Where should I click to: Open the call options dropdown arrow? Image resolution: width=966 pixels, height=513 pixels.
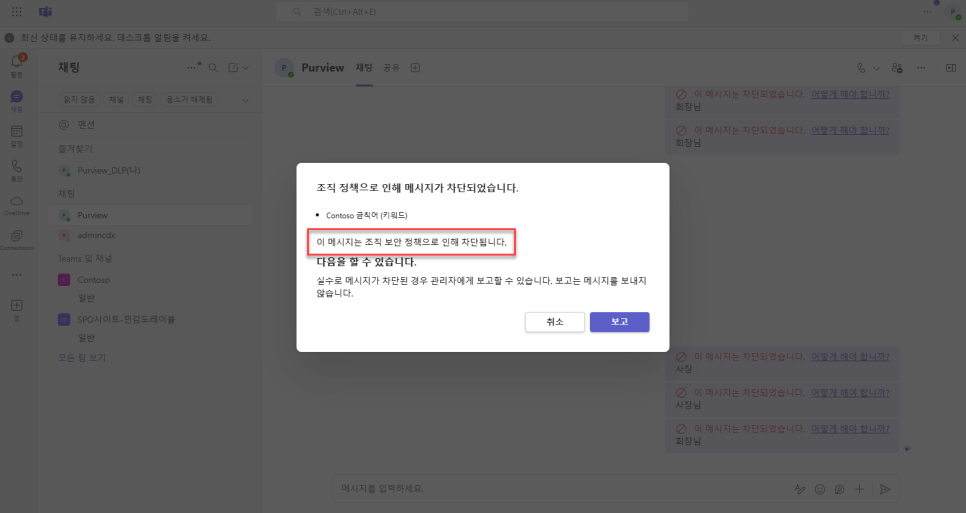coord(876,68)
